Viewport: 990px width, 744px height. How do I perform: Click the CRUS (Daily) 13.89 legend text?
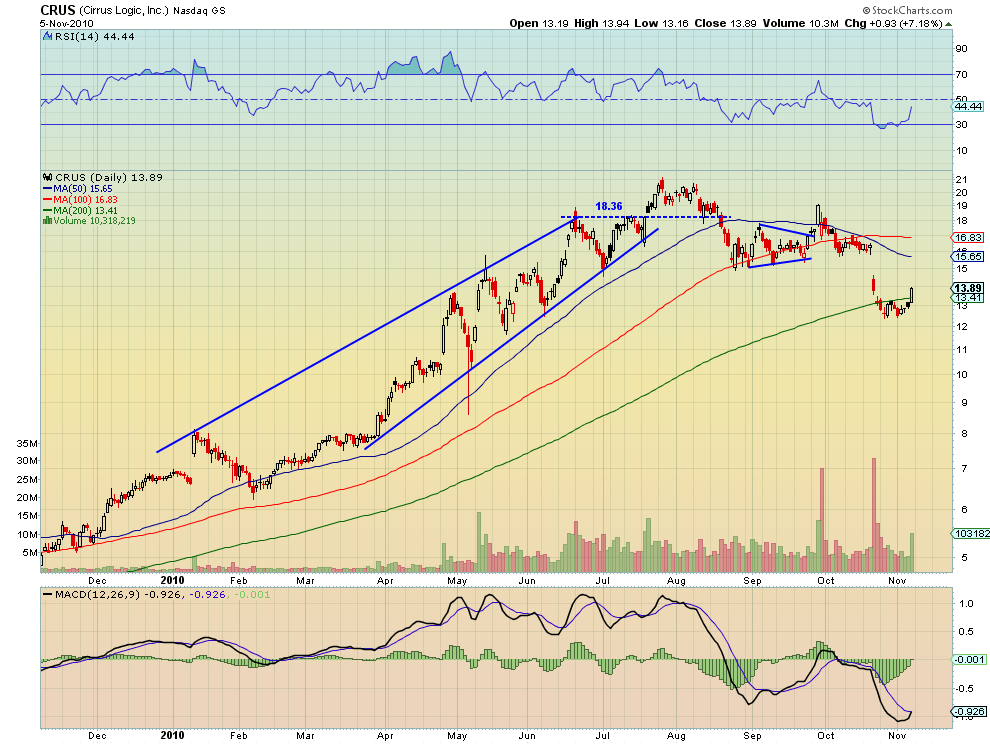point(109,177)
